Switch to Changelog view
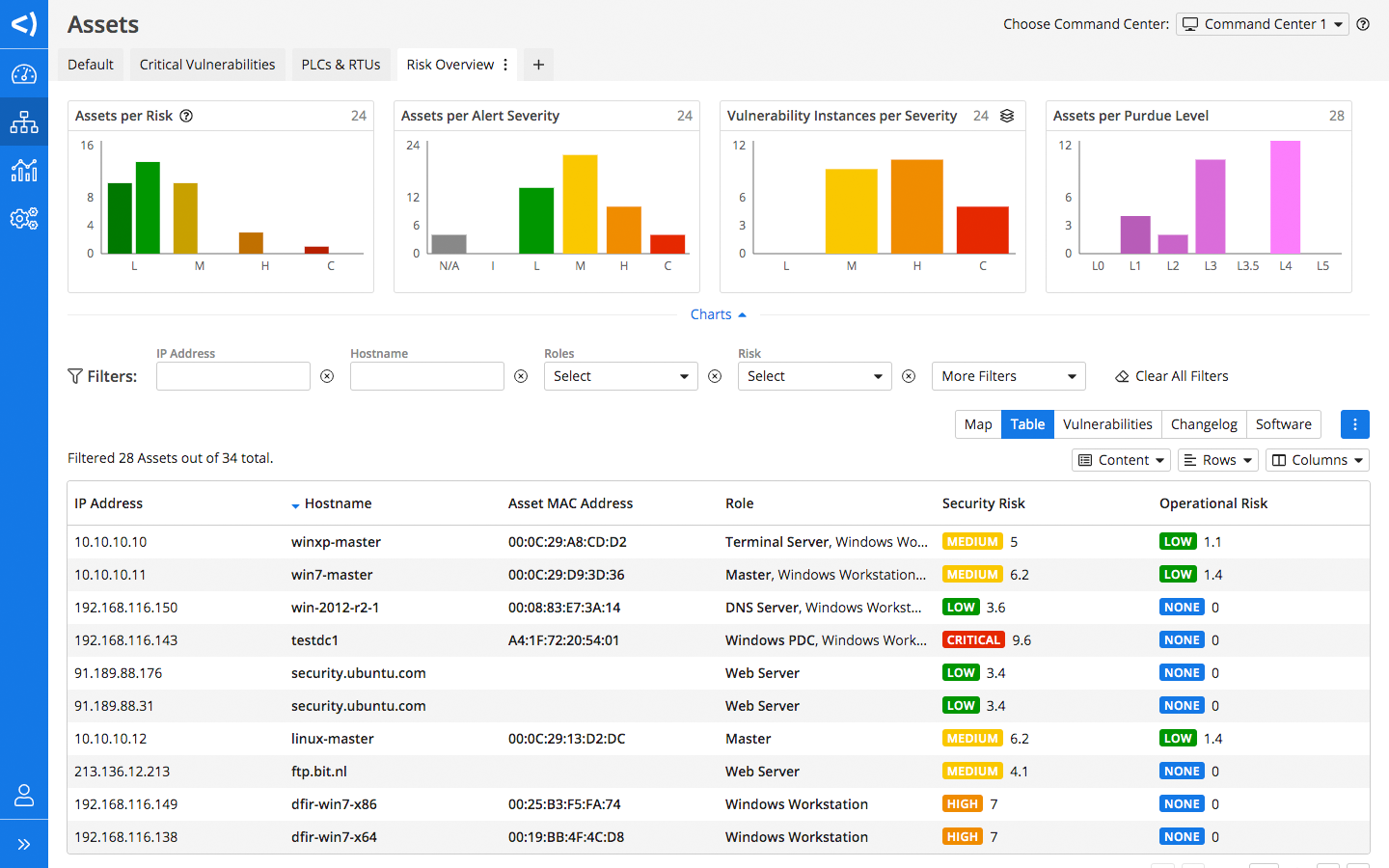Screen dimensions: 1389x868 click(x=1203, y=424)
